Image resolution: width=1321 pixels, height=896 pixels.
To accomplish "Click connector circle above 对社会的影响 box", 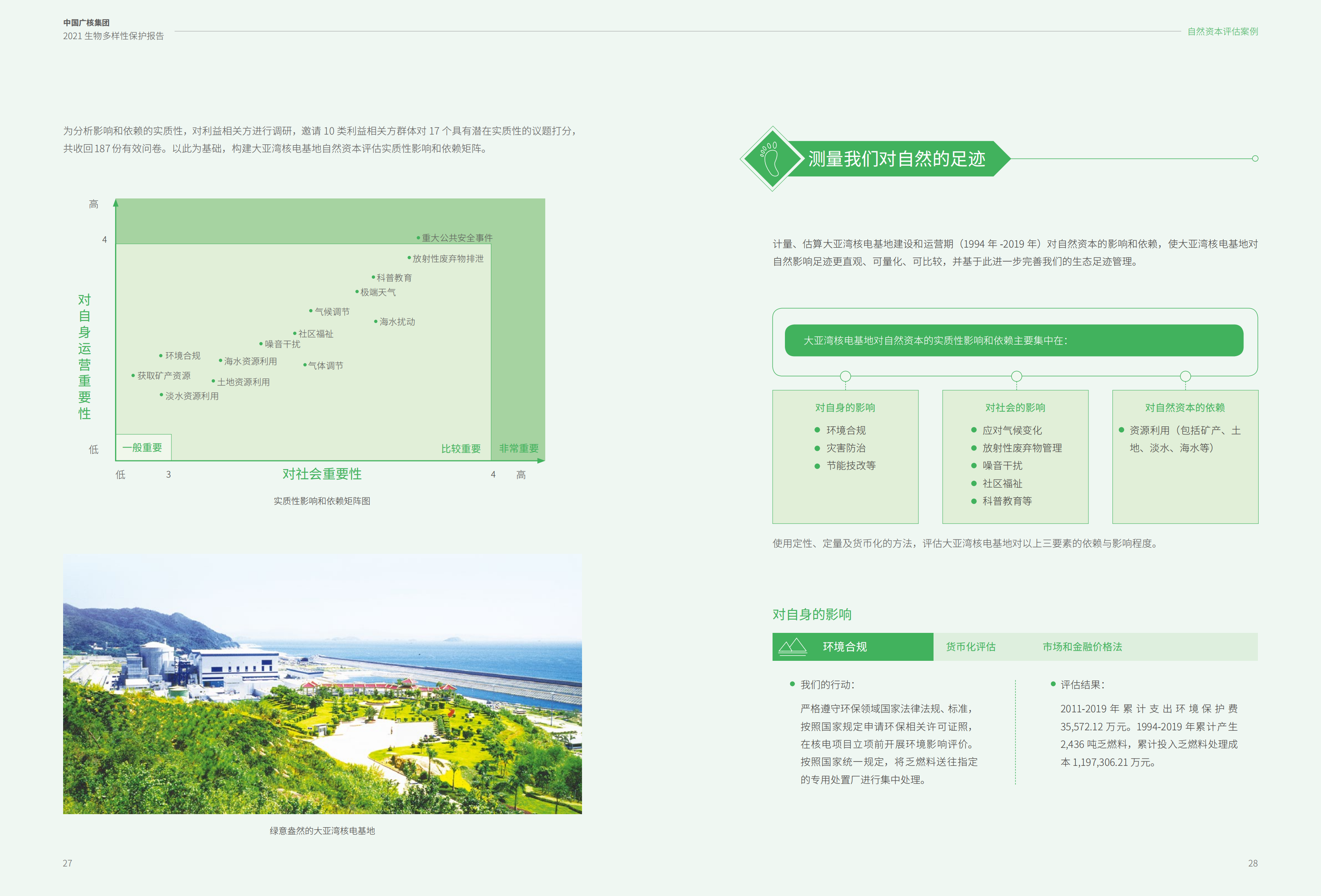I will 1016,376.
